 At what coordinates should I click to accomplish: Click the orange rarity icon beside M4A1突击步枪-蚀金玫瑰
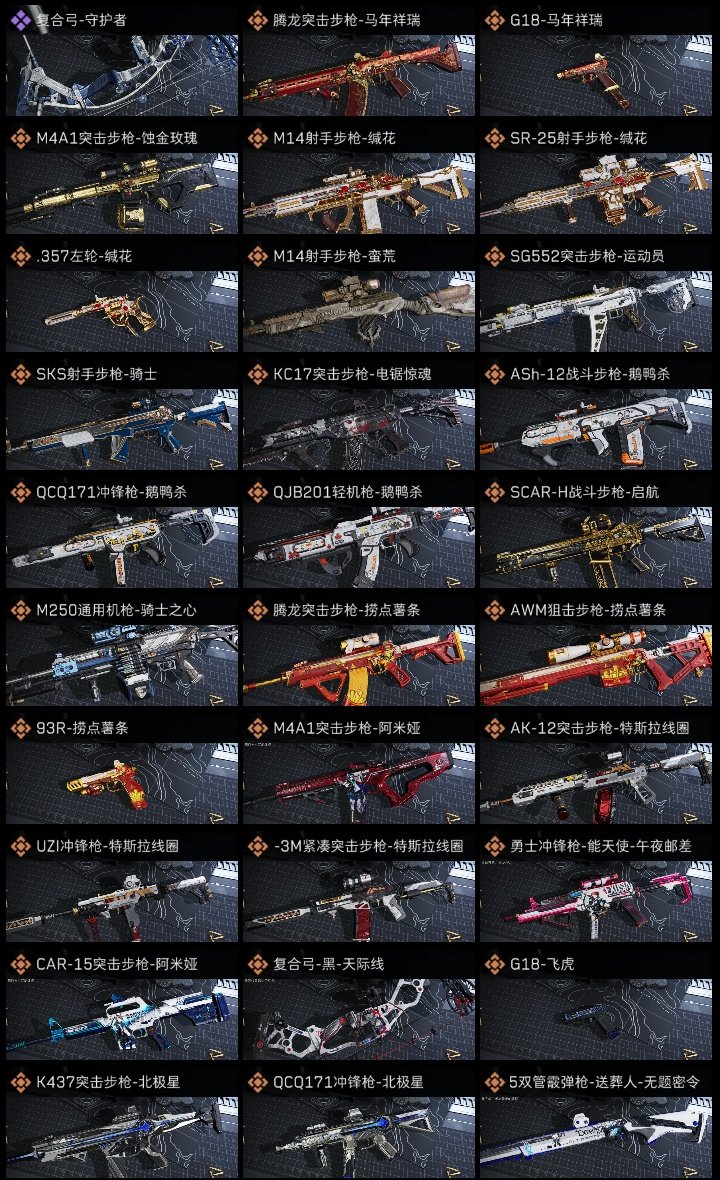click(20, 138)
